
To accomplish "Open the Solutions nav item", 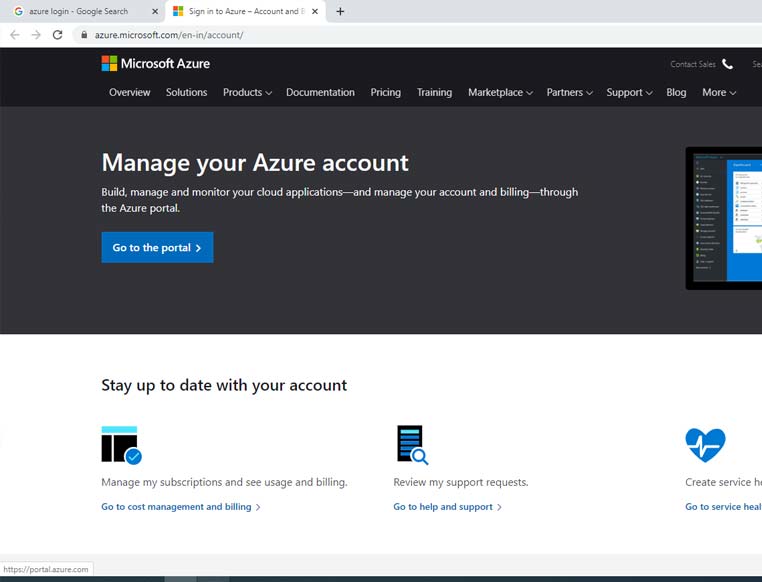I will tap(187, 92).
